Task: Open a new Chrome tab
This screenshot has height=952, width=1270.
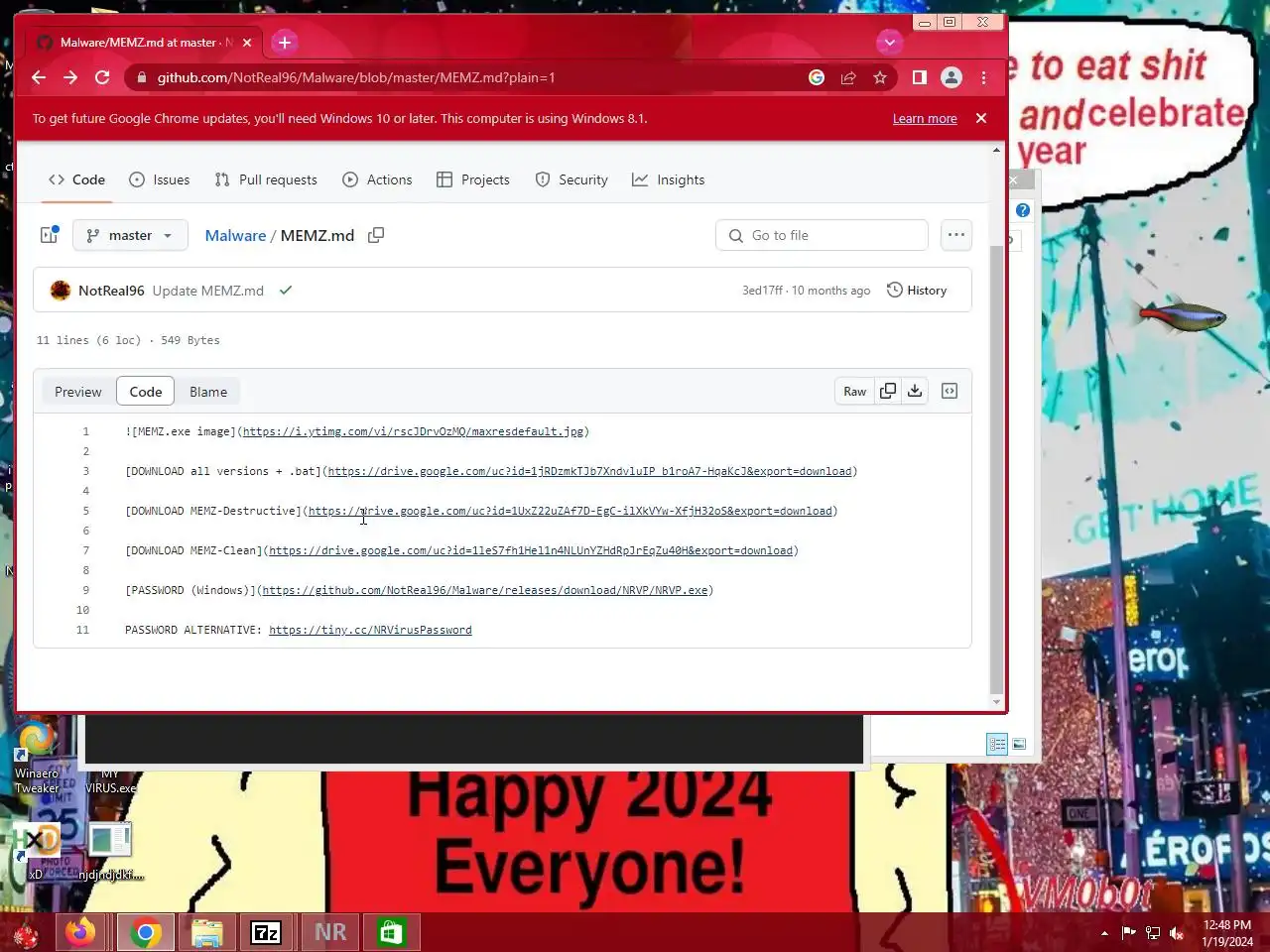Action: pyautogui.click(x=285, y=42)
